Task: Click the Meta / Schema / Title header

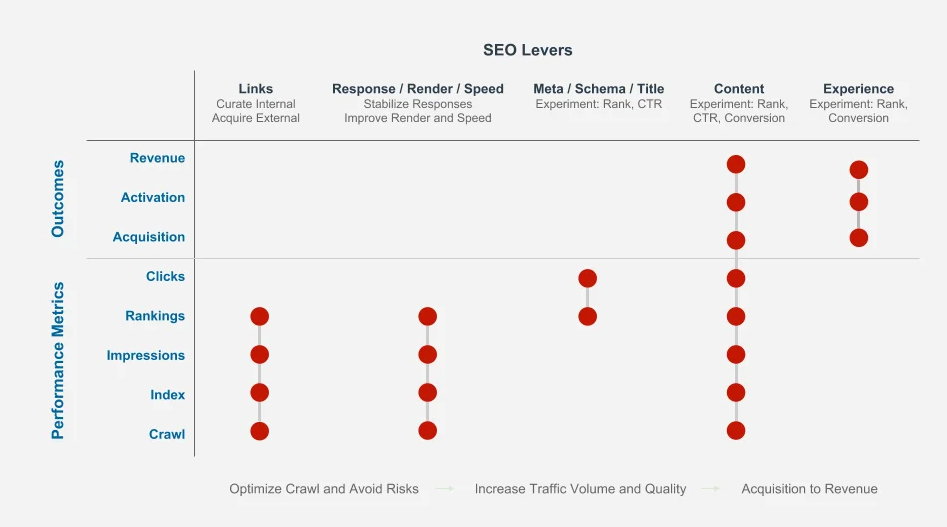Action: coord(598,89)
